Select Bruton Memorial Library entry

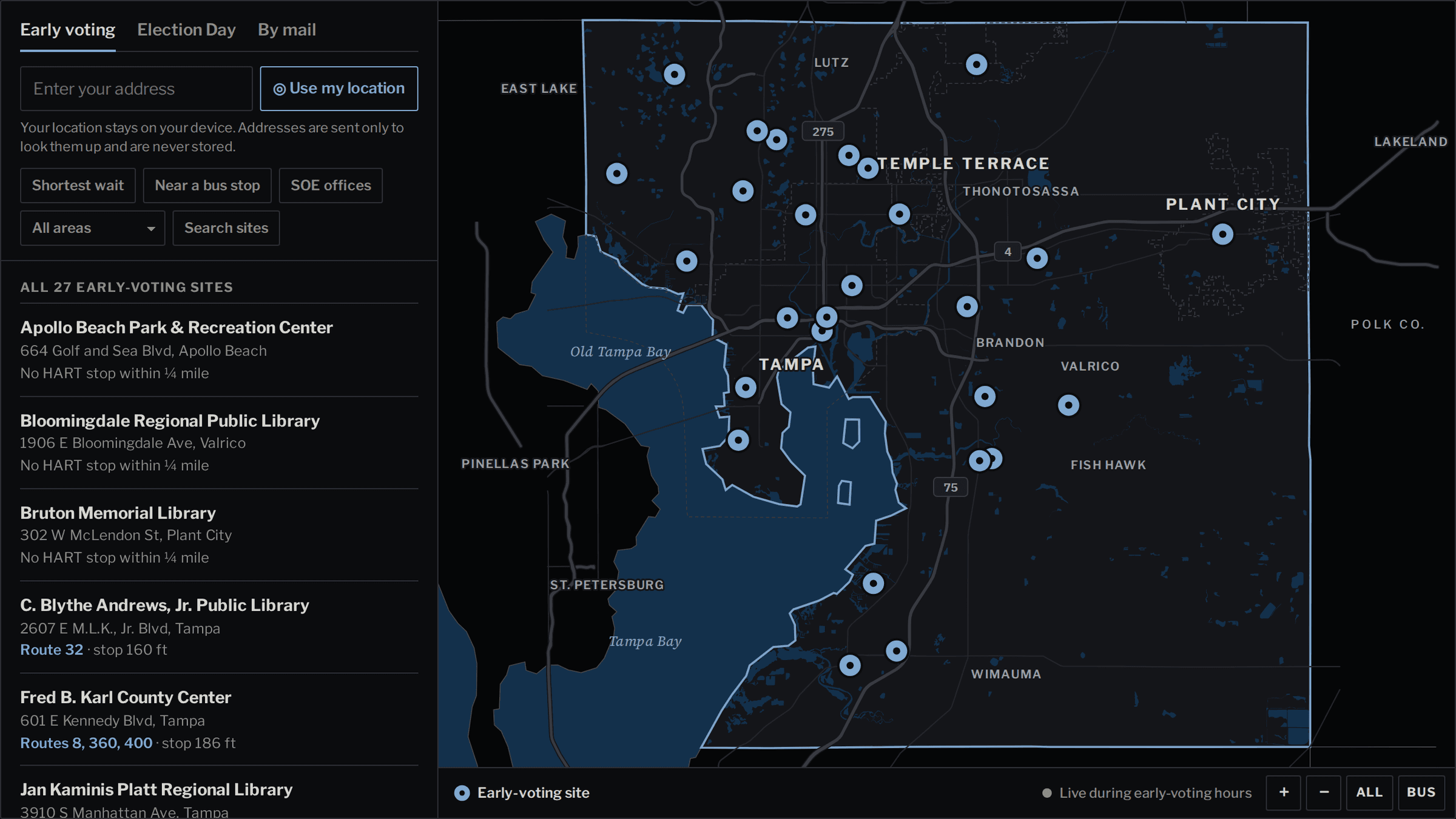coord(219,535)
